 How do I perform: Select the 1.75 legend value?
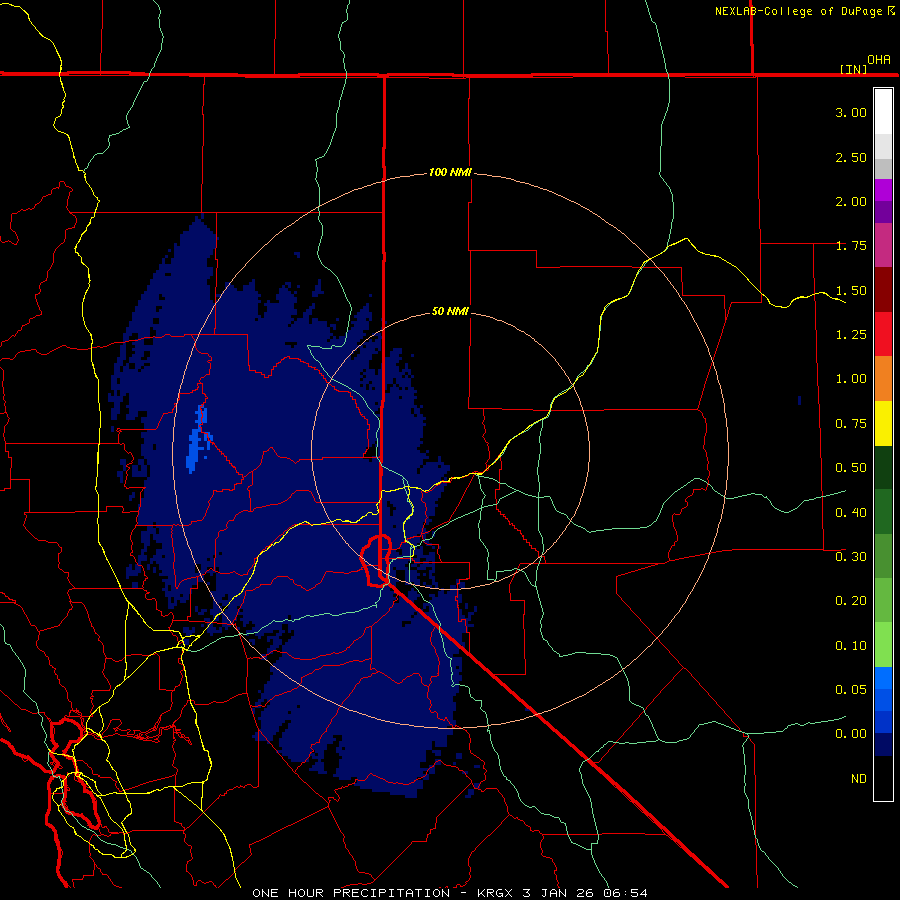pyautogui.click(x=851, y=246)
